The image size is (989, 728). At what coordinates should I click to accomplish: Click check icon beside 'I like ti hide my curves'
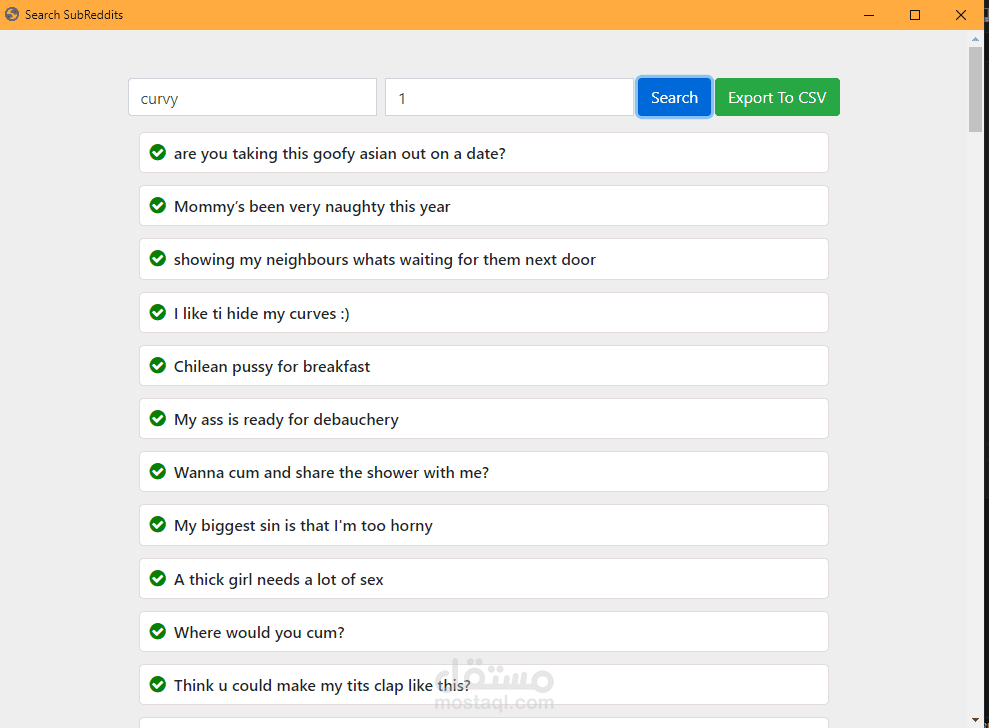(x=158, y=312)
